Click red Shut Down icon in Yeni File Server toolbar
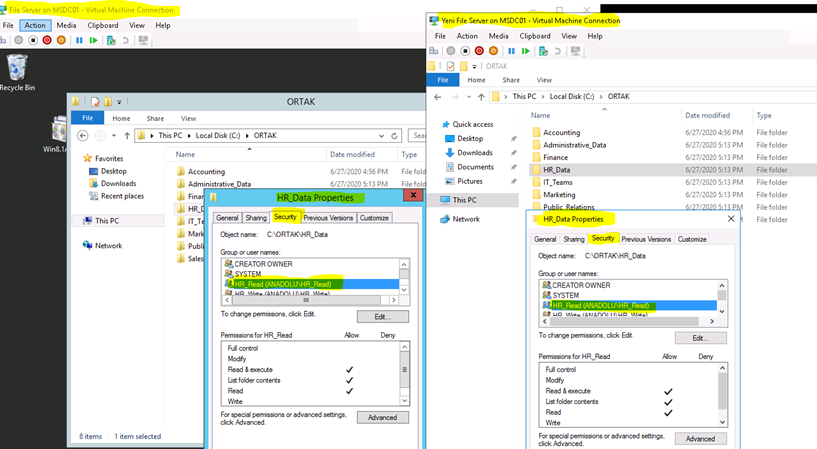 (479, 51)
